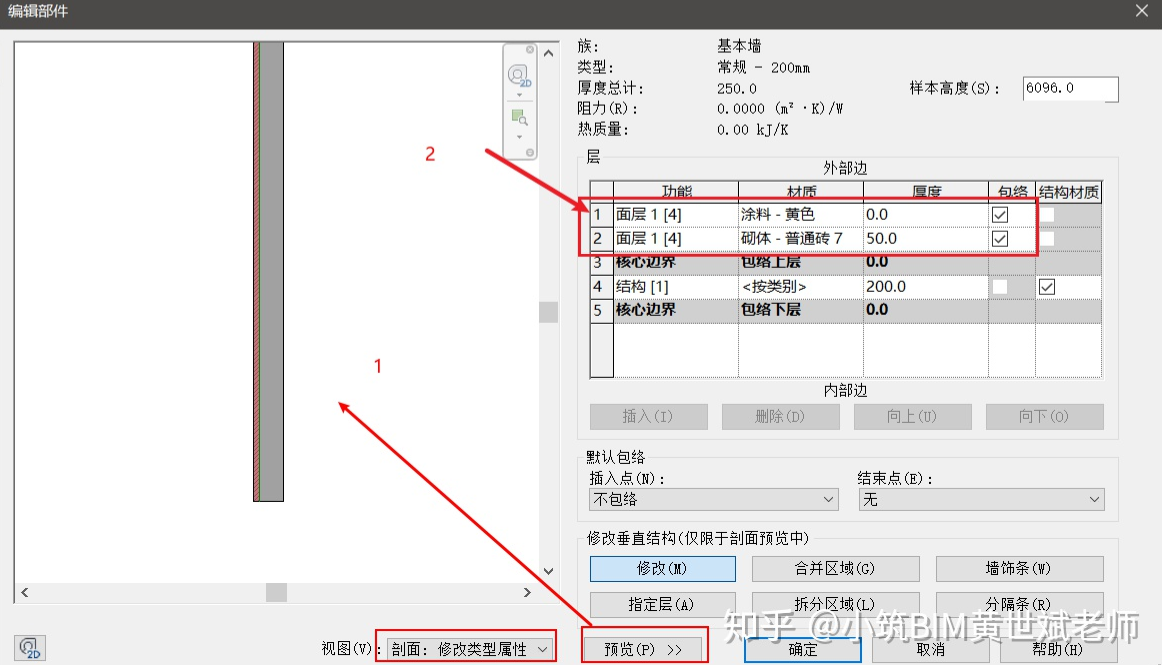The height and width of the screenshot is (665, 1162).
Task: Click preview horizontal scrollbar left arrow
Action: click(x=25, y=592)
